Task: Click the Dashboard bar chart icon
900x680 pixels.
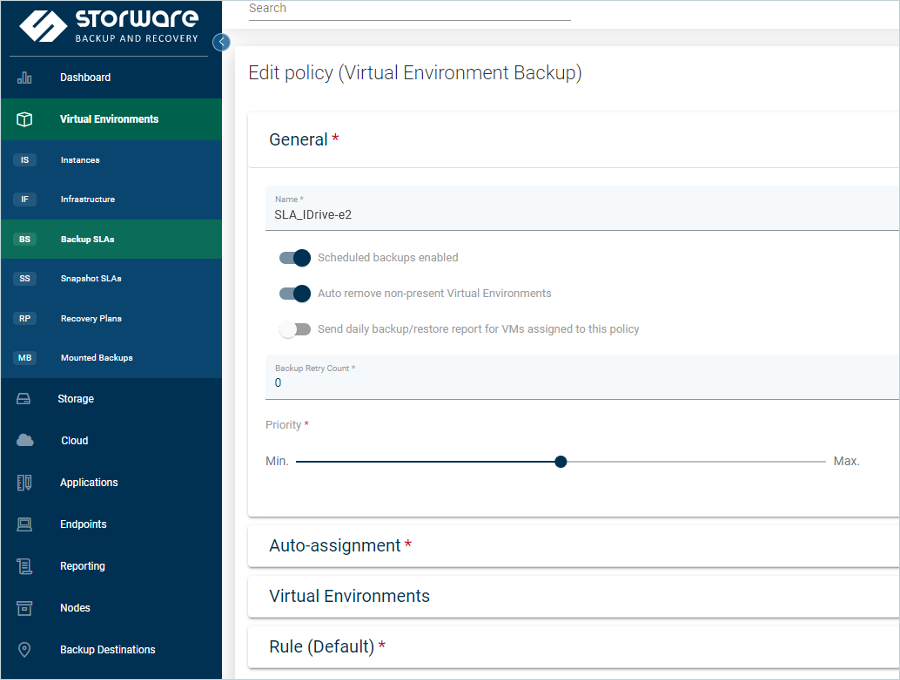Action: coord(24,77)
